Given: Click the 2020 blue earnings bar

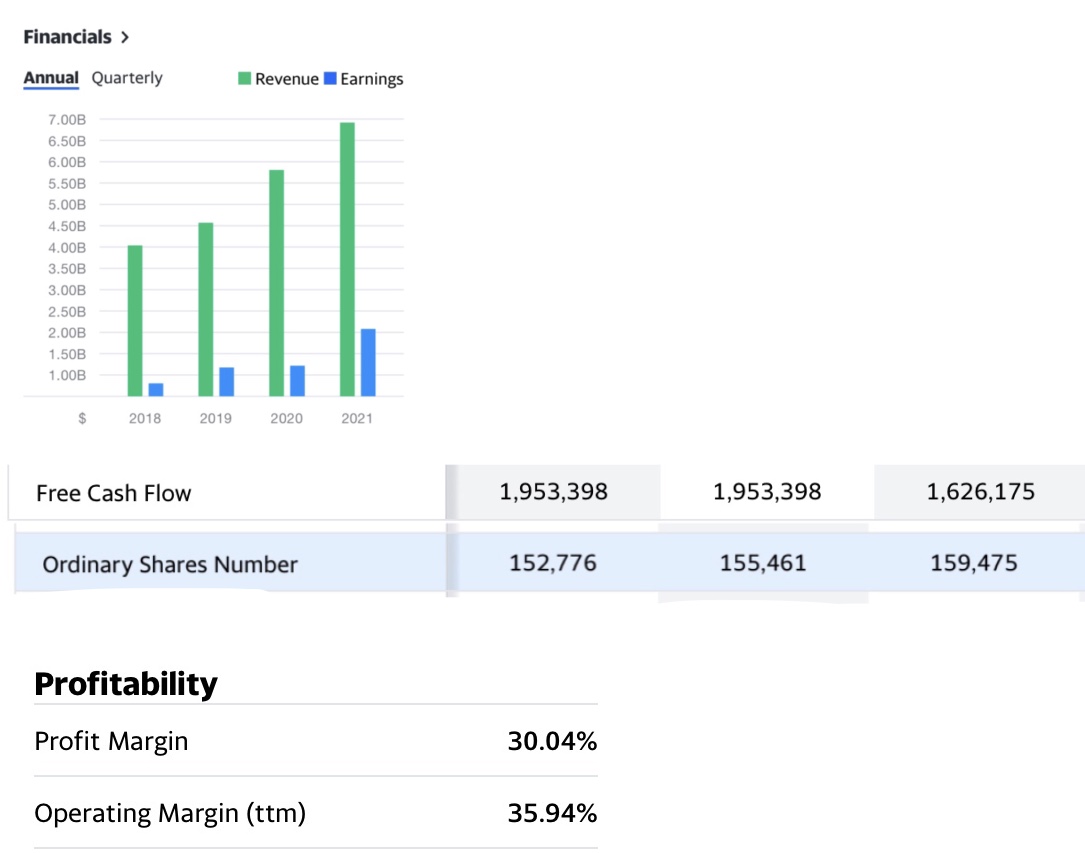Looking at the screenshot, I should pos(297,380).
